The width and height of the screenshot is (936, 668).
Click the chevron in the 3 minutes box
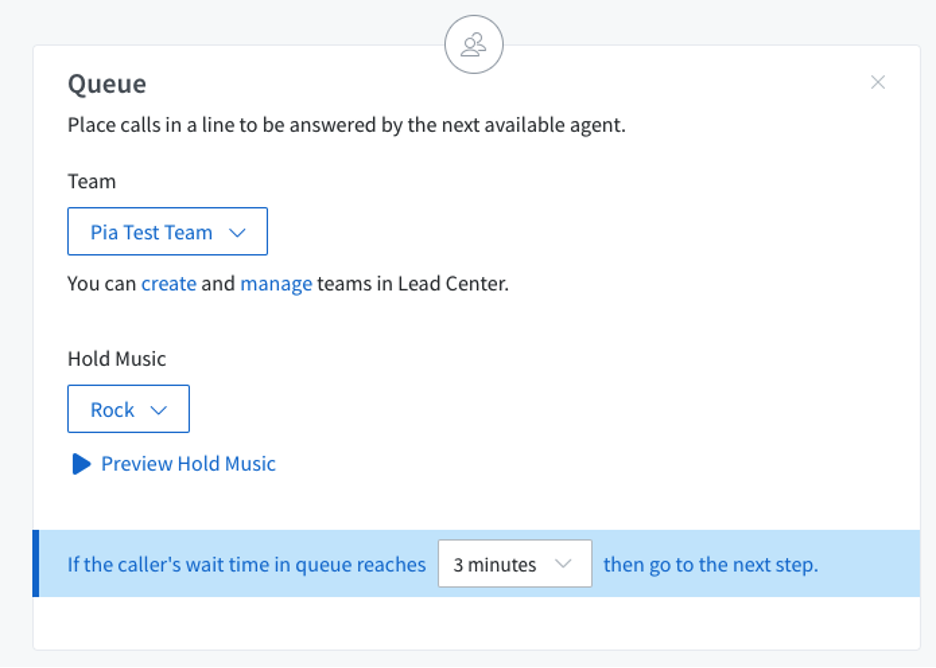tap(563, 564)
